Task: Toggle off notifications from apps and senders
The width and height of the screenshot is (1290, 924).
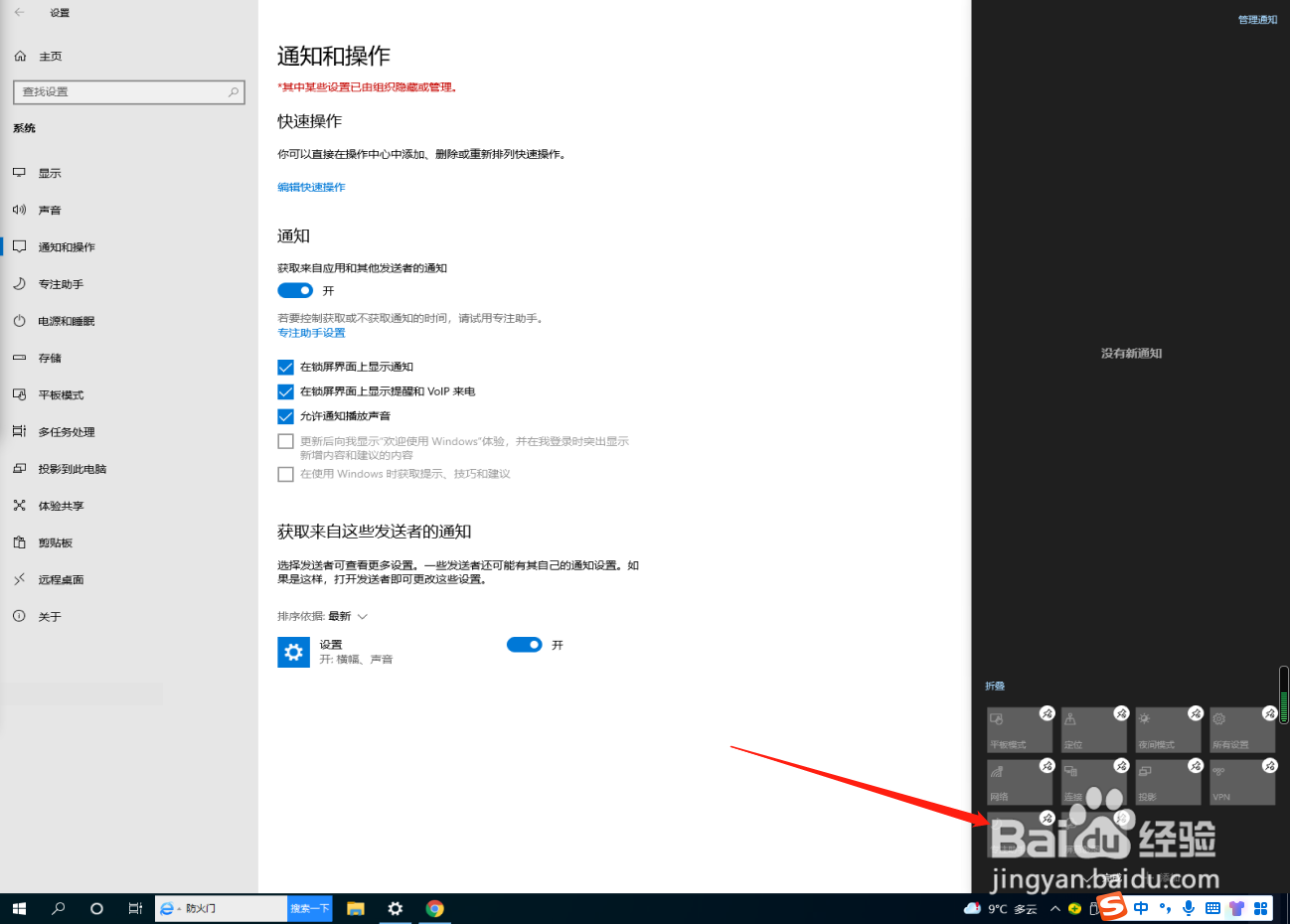Action: 295,290
